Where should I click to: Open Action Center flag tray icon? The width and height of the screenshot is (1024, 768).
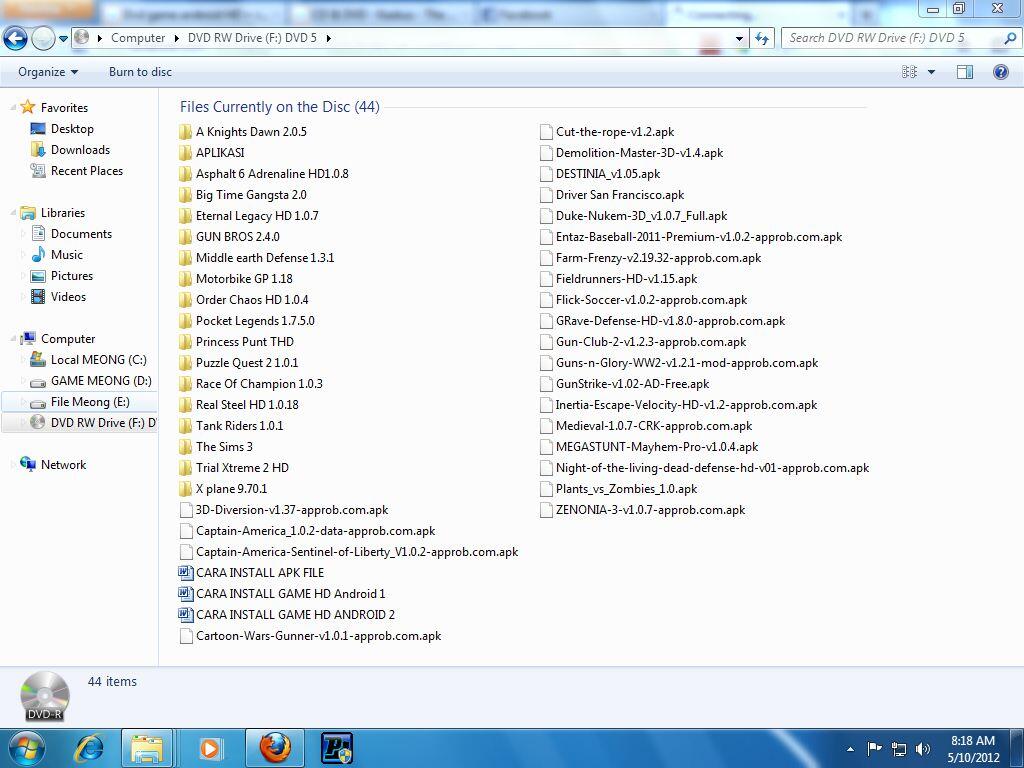click(874, 749)
